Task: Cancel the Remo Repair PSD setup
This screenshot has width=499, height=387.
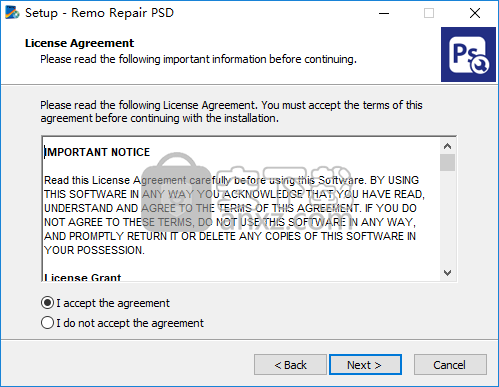Action: pos(450,365)
